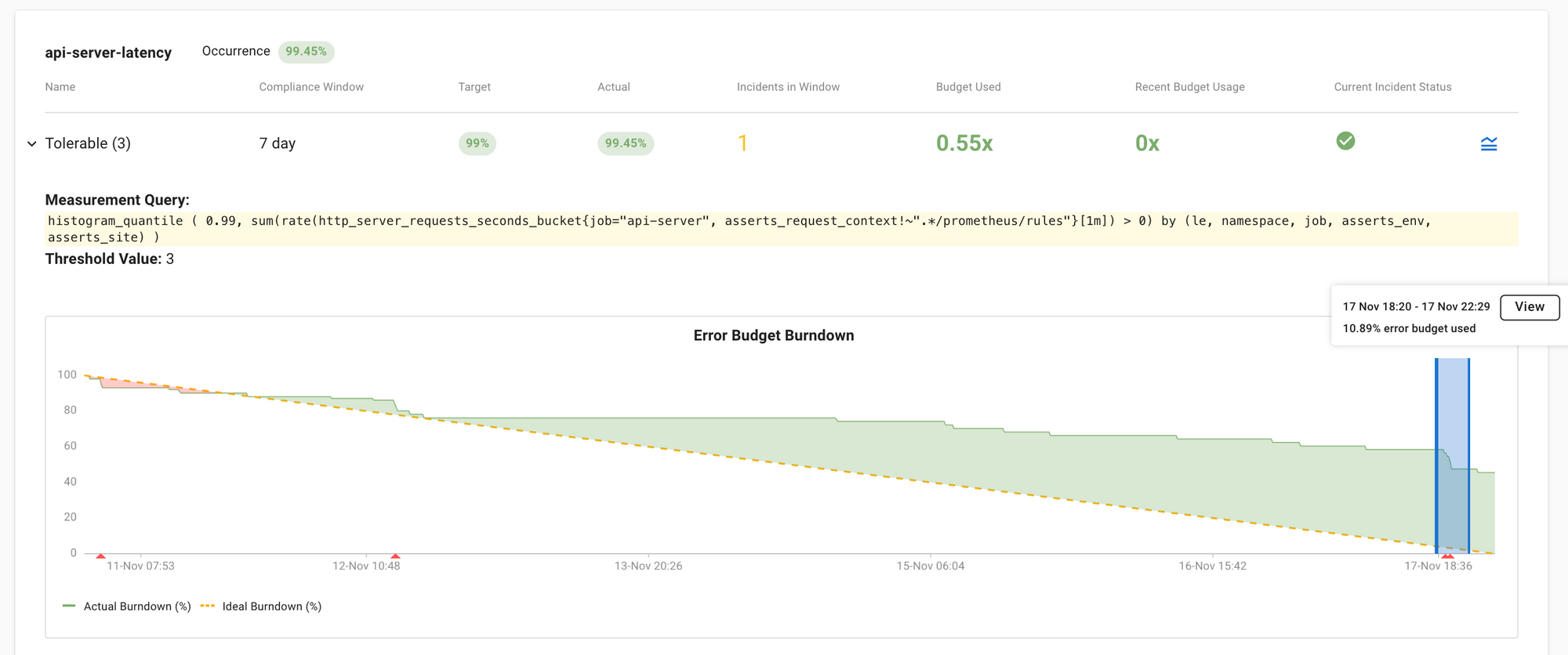Click the red incident marker near 11-Nov

coord(100,555)
